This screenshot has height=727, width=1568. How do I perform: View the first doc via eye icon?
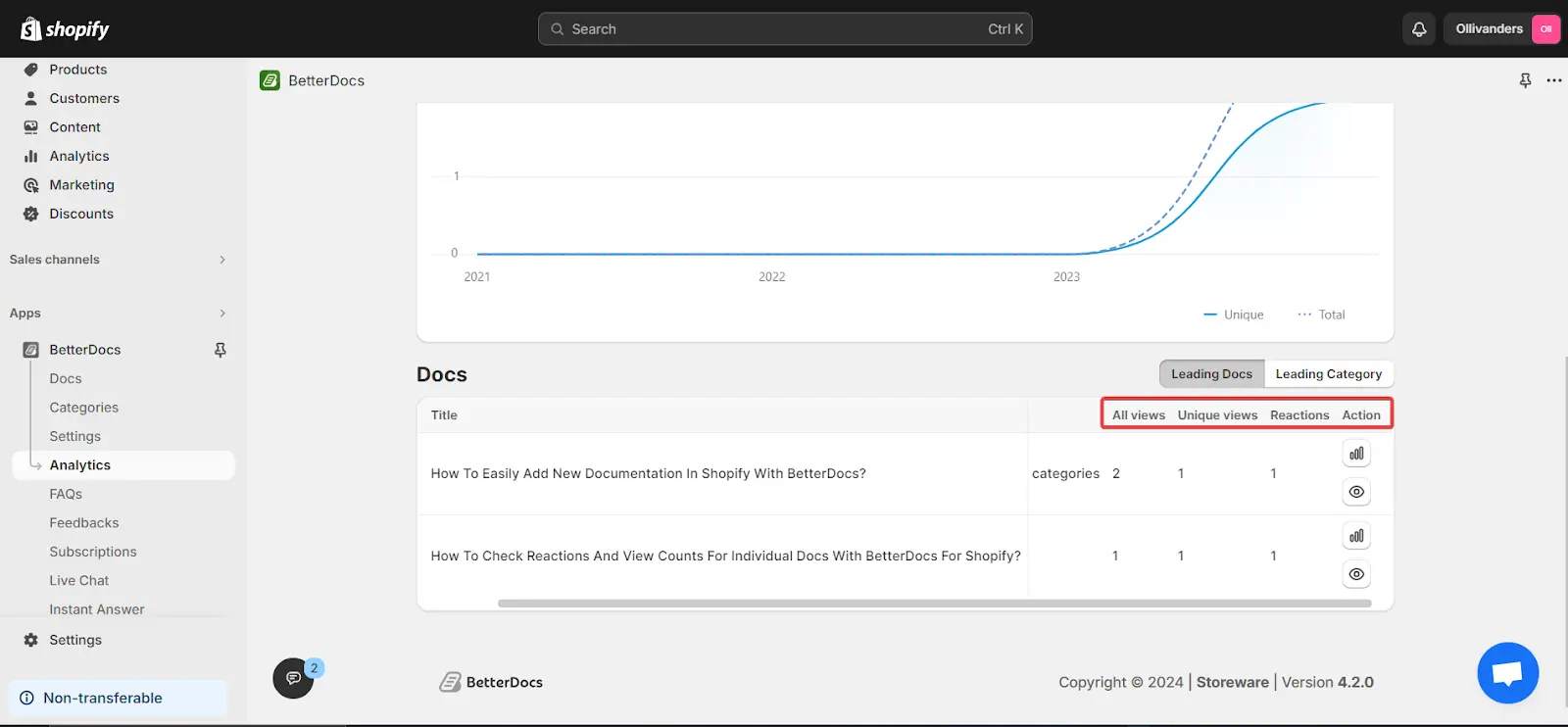click(1356, 492)
